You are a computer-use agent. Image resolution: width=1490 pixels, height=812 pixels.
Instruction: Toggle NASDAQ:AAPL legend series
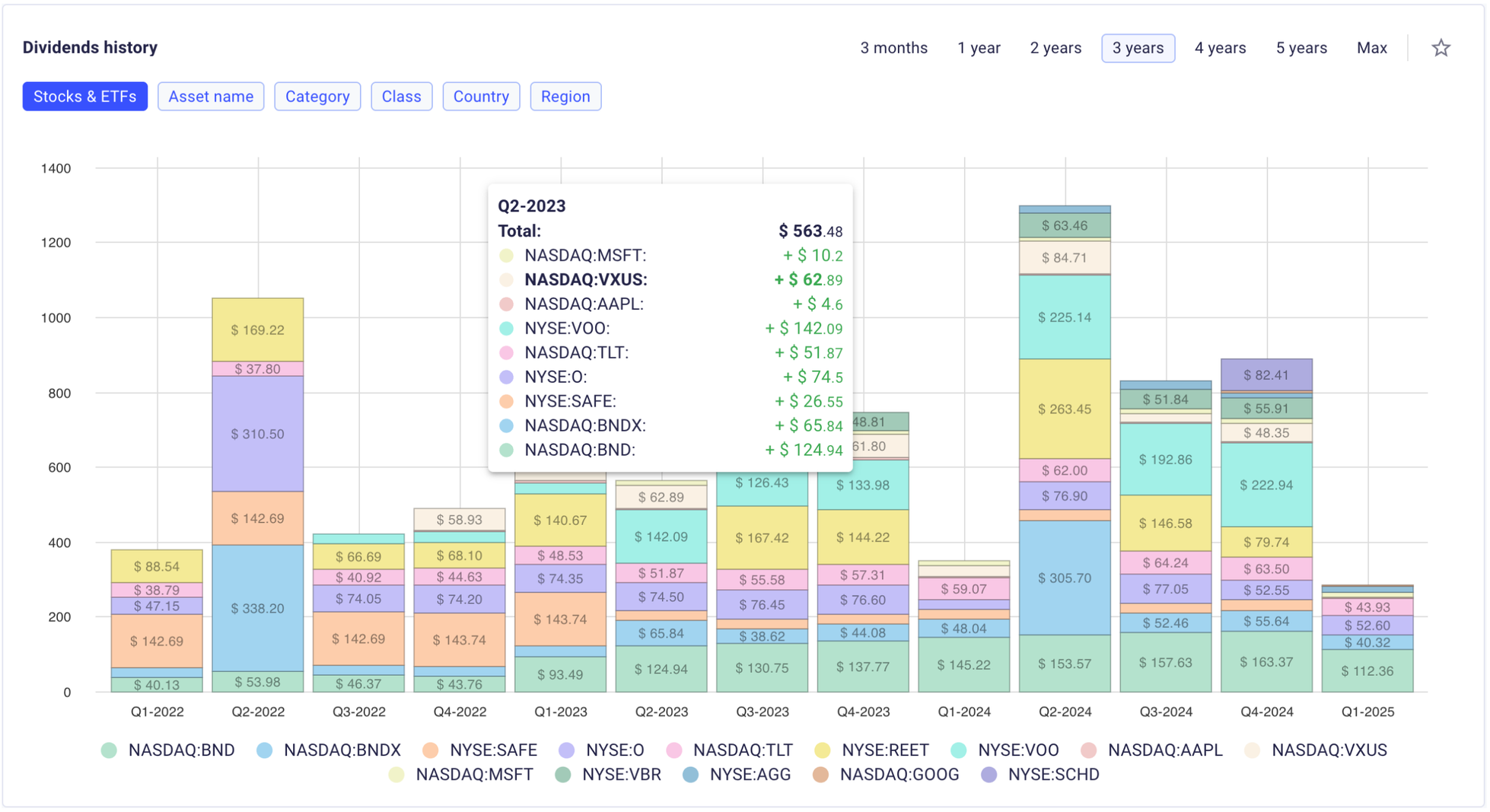point(1151,750)
